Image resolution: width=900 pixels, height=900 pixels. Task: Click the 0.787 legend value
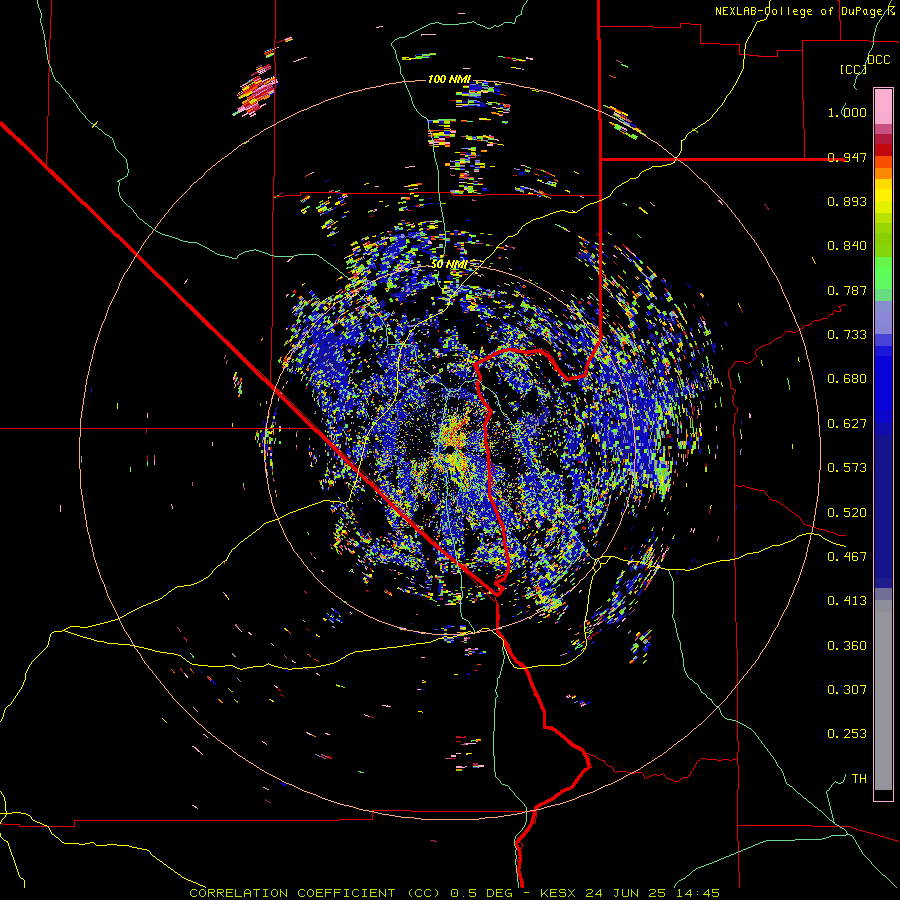[847, 290]
